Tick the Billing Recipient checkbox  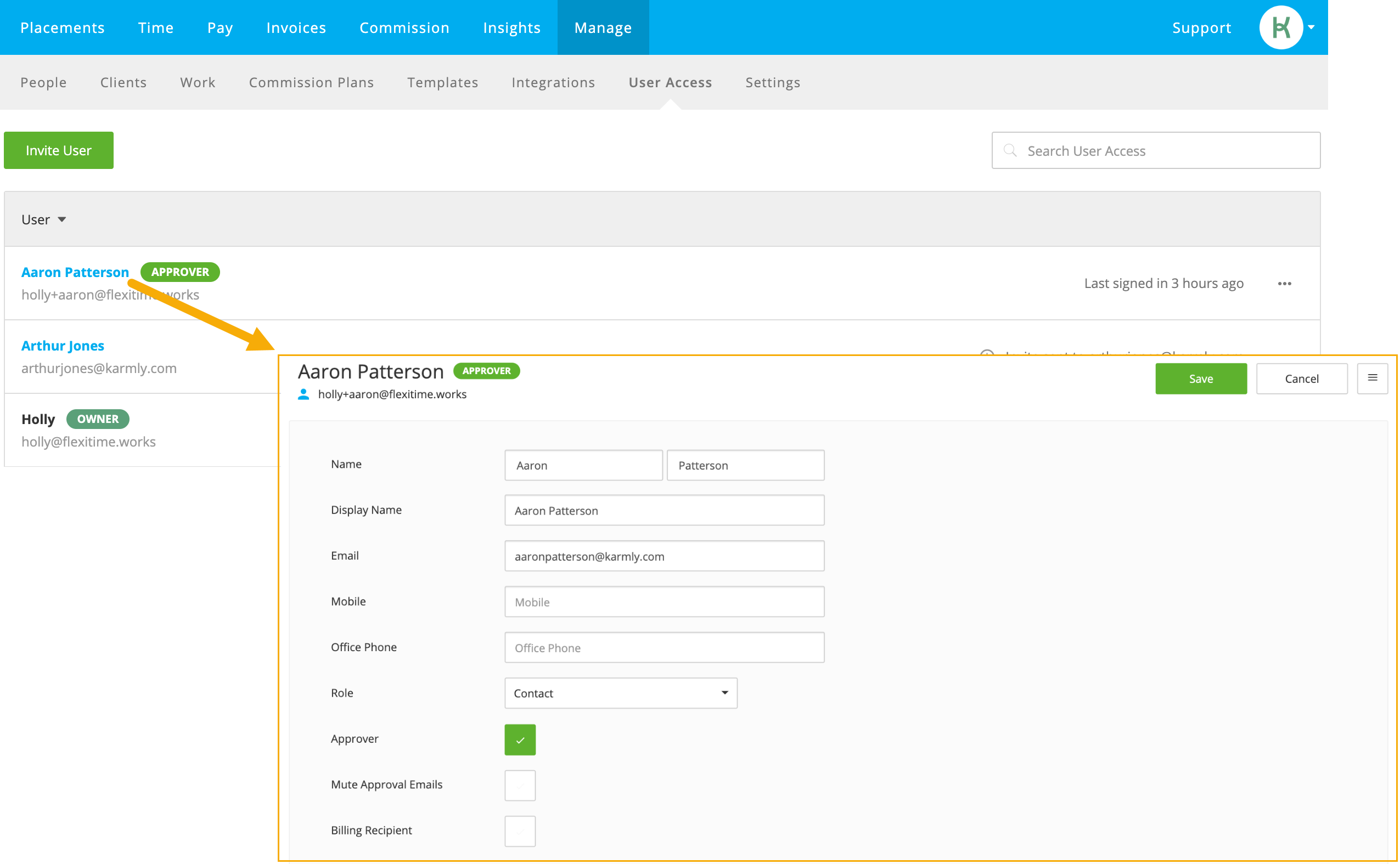520,831
